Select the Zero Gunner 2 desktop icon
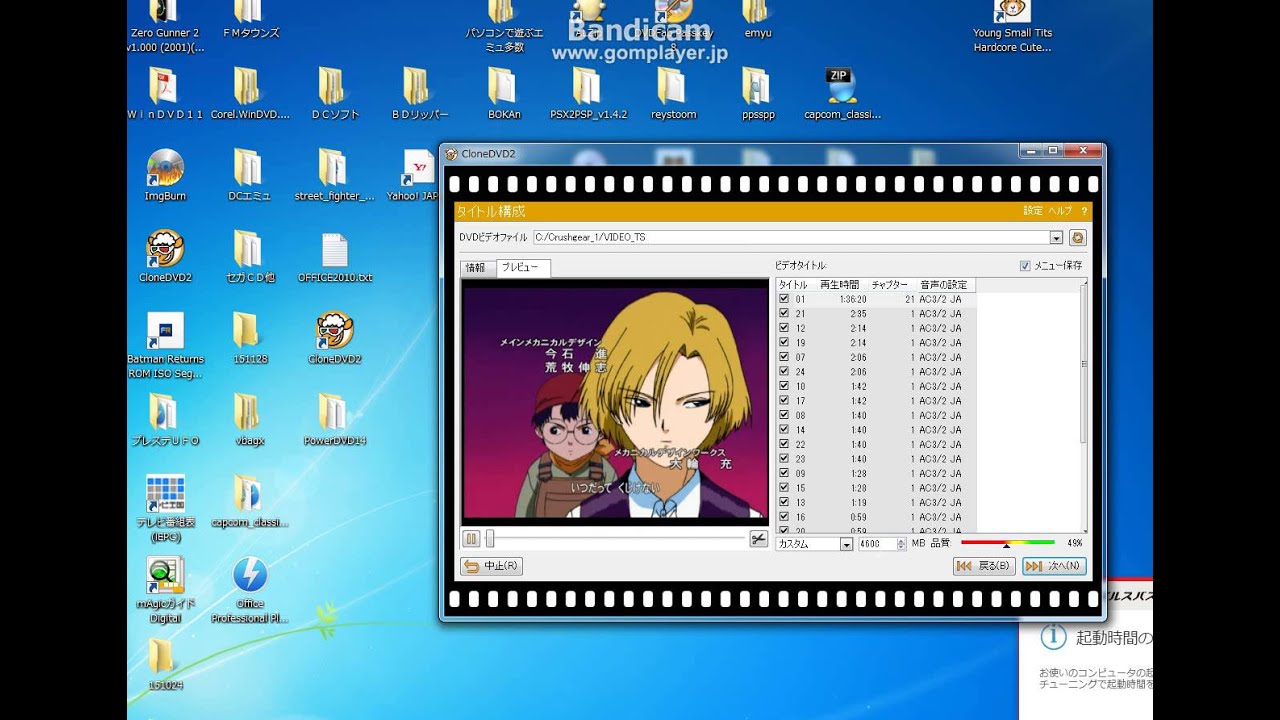Image resolution: width=1280 pixels, height=720 pixels. tap(165, 27)
